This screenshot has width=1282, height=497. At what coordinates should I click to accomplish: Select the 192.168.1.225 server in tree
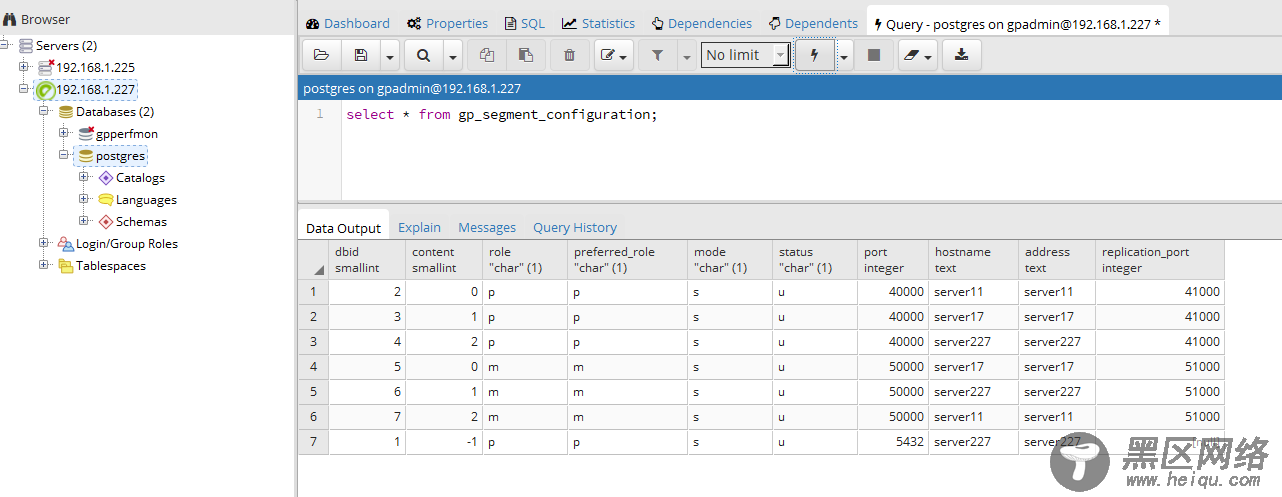[x=95, y=67]
